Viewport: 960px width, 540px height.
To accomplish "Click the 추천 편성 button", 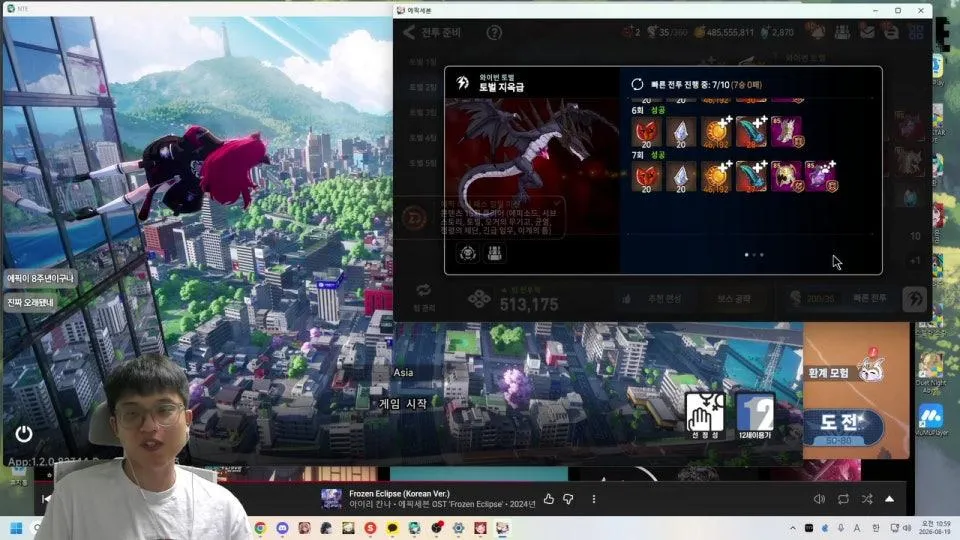I will (x=658, y=299).
